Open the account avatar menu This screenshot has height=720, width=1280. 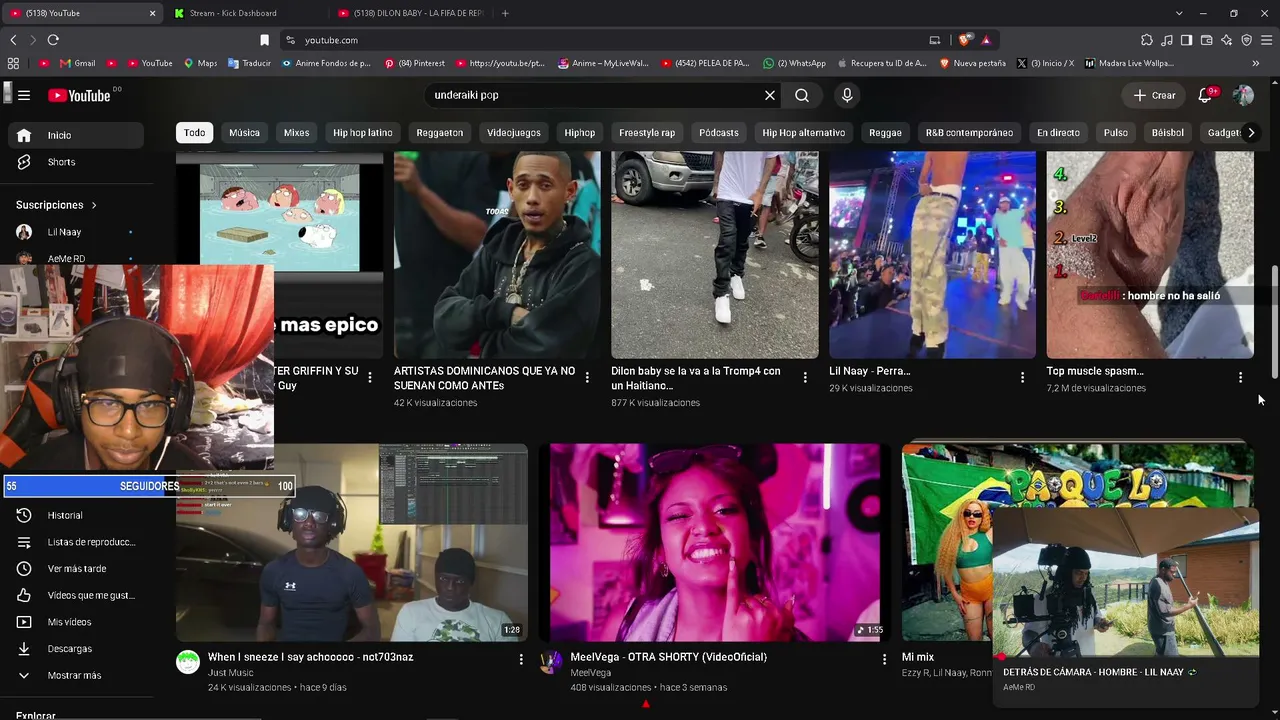(1243, 95)
